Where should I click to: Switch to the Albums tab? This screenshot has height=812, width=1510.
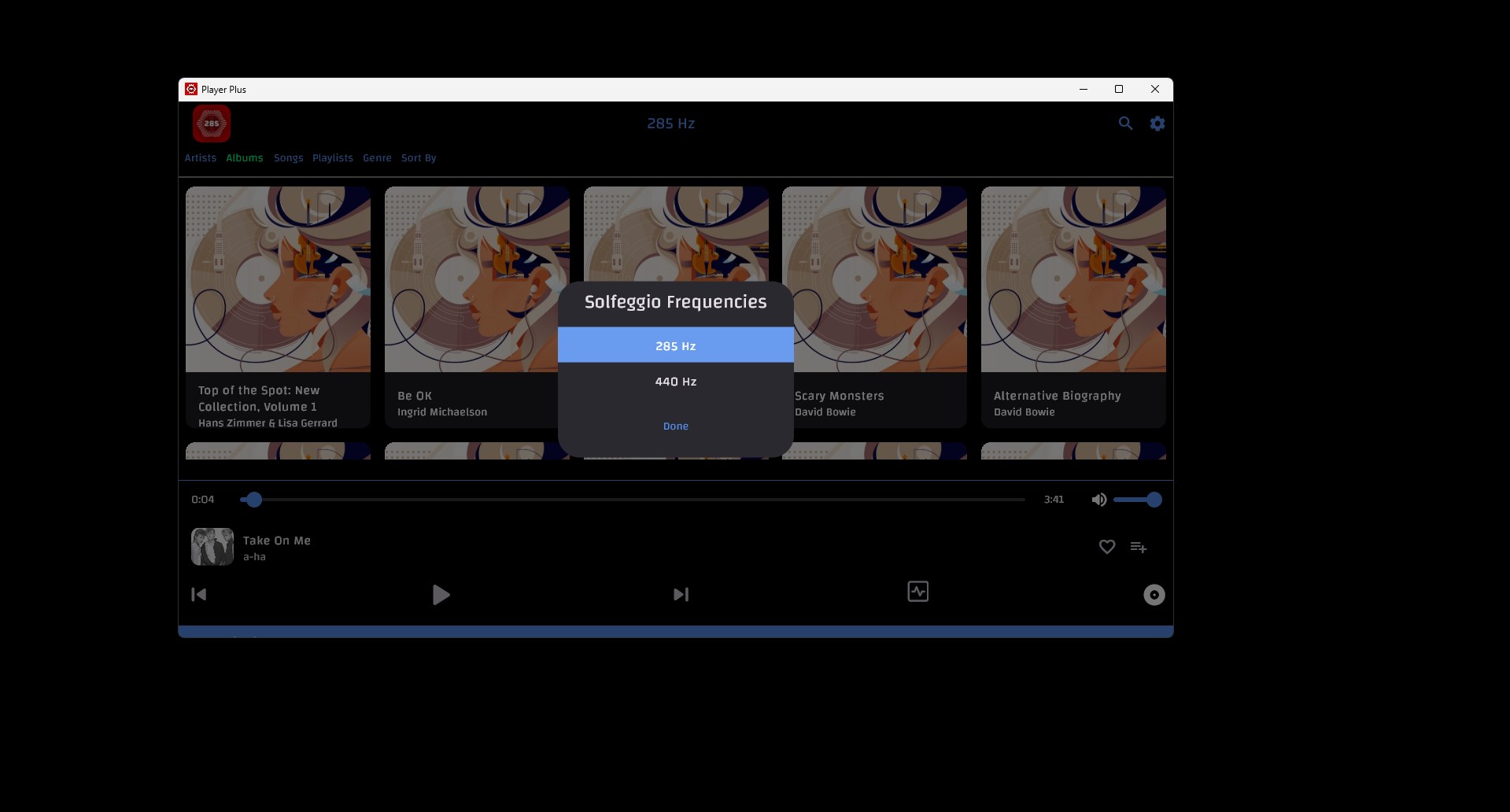[245, 158]
